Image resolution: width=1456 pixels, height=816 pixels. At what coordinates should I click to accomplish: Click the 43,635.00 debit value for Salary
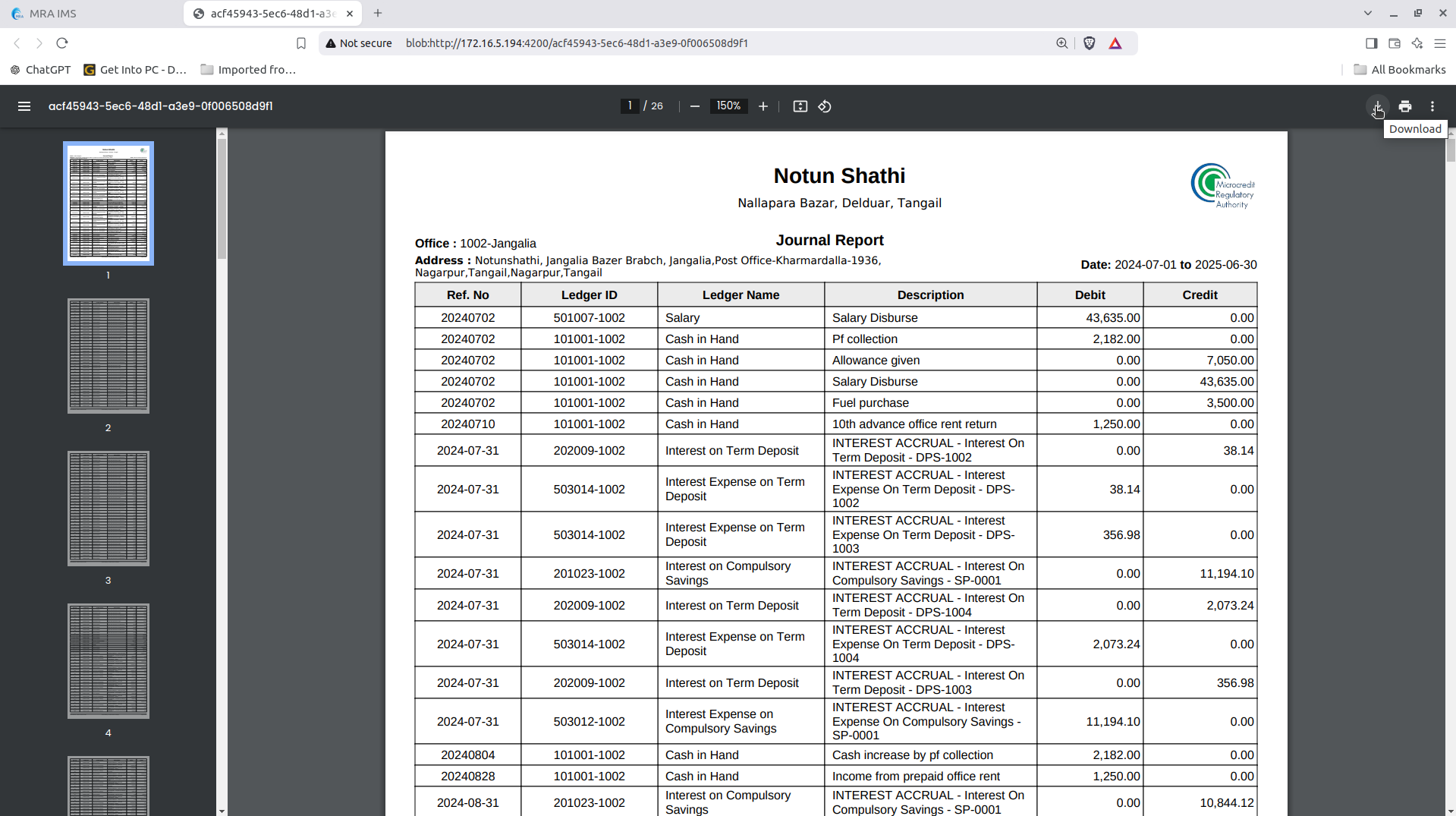(x=1112, y=318)
